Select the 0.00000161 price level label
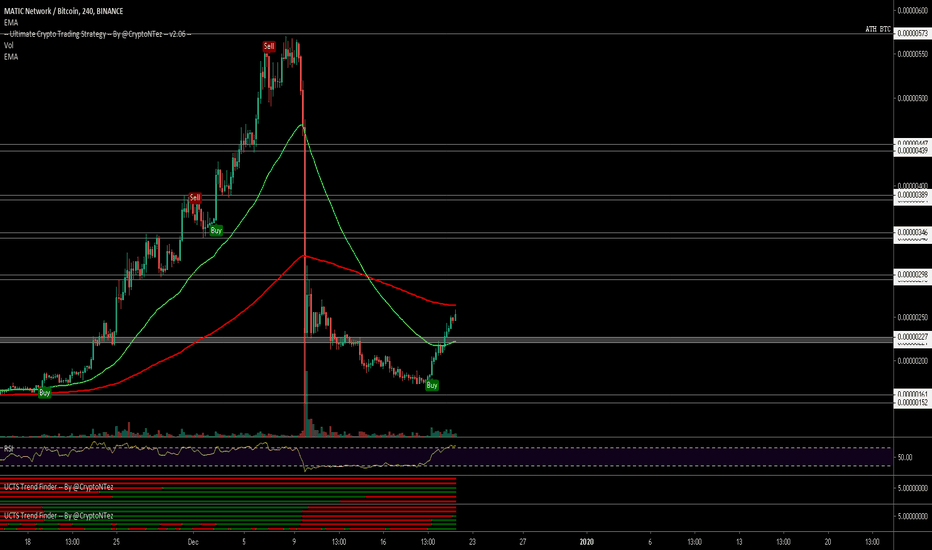The width and height of the screenshot is (932, 550). [x=912, y=395]
